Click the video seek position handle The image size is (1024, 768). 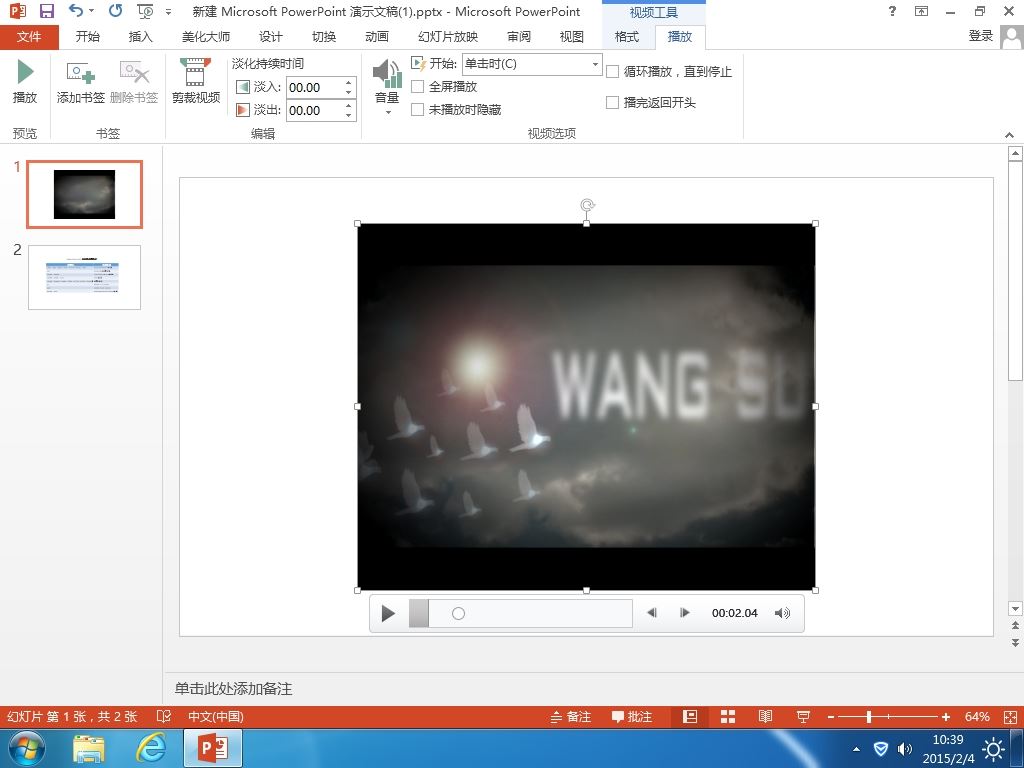click(x=458, y=613)
